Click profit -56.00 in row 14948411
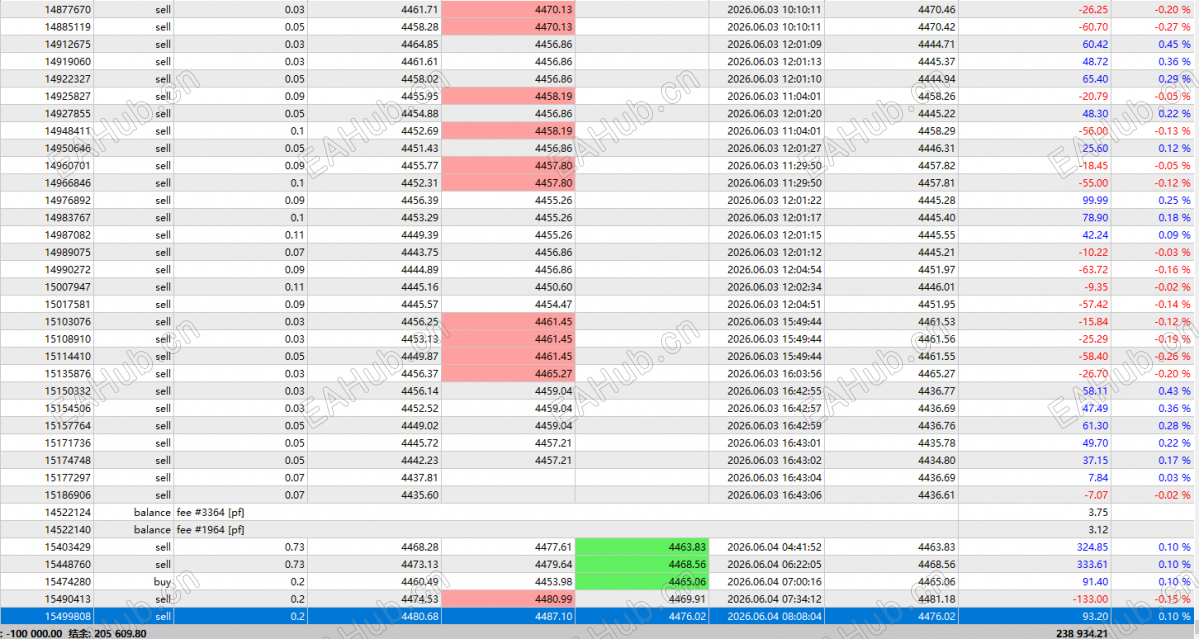Viewport: 1199px width, 639px height. [x=1093, y=131]
